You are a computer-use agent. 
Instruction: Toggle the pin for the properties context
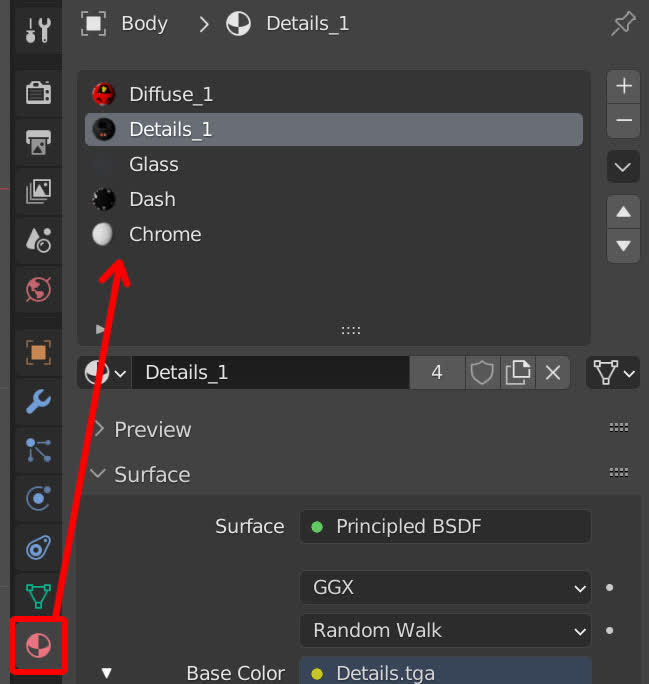tap(623, 24)
